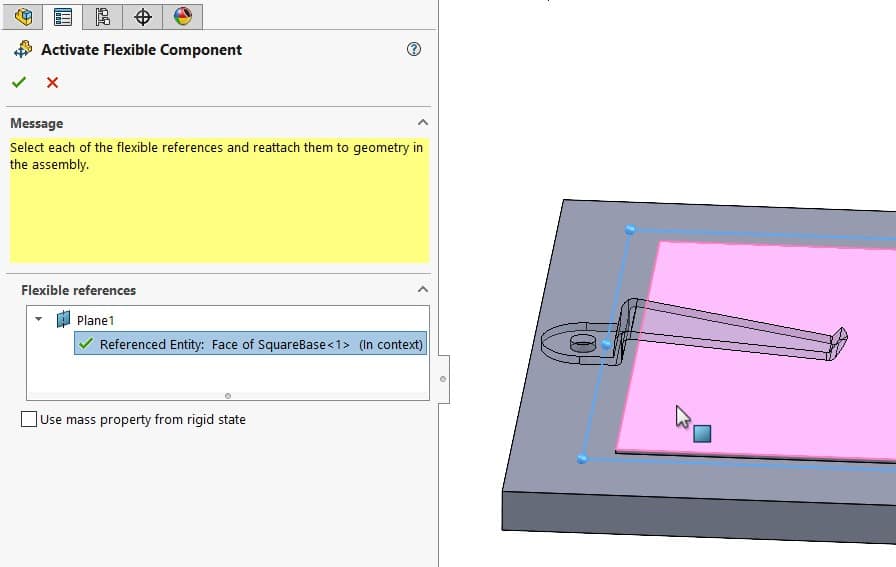Open help for Activate Flexible Component
The image size is (896, 567).
point(414,49)
